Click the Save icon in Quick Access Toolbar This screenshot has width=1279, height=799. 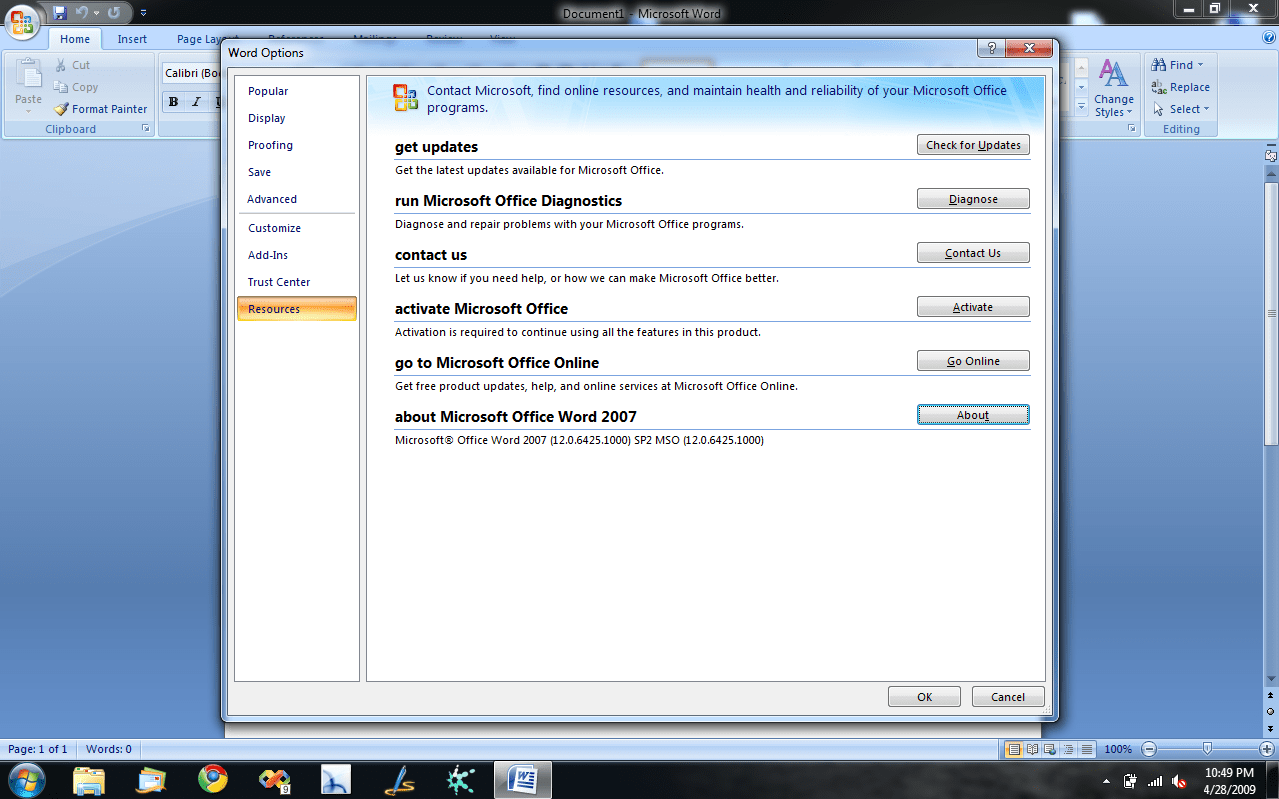coord(60,13)
